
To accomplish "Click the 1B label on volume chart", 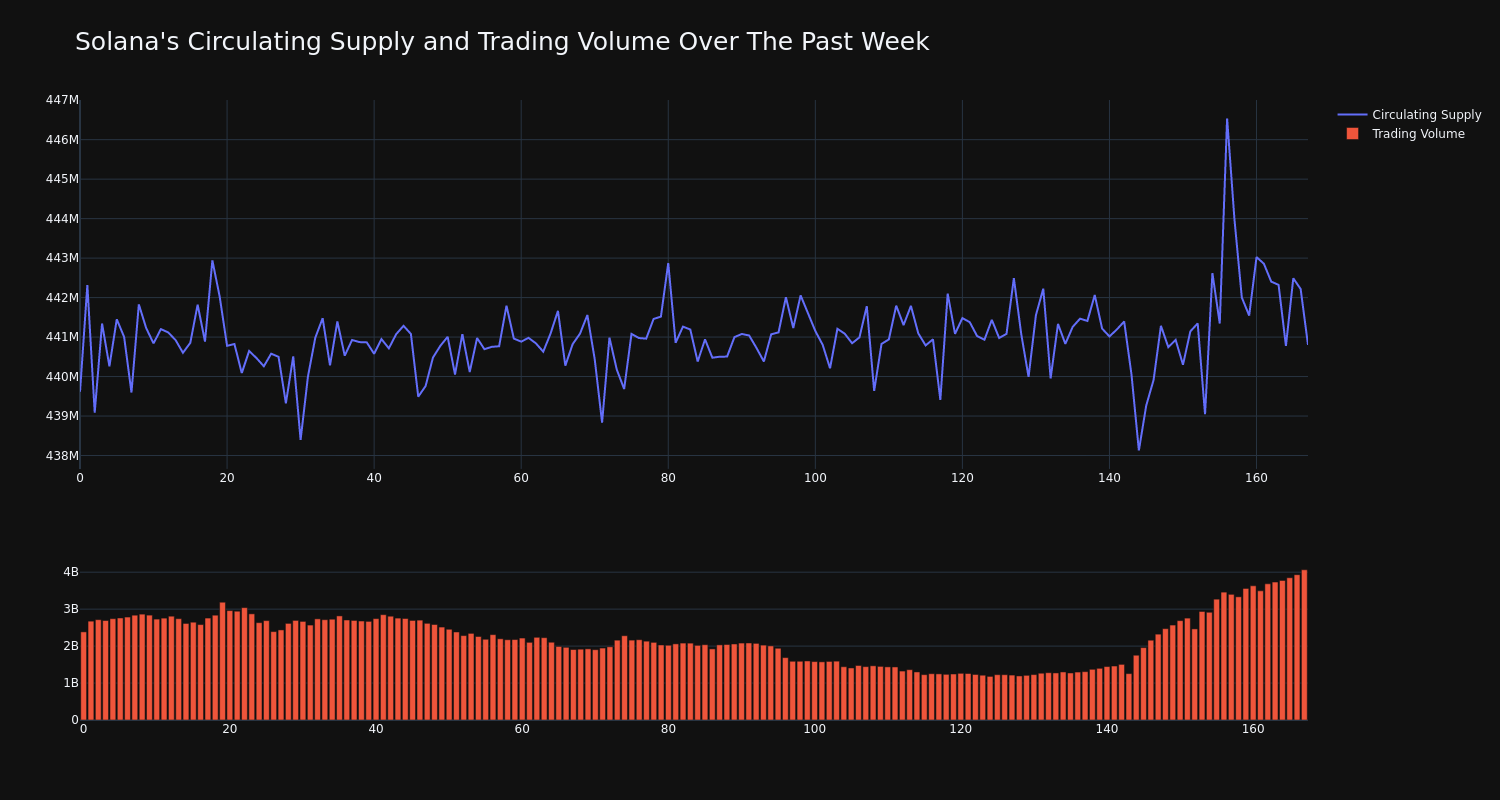I will point(70,683).
